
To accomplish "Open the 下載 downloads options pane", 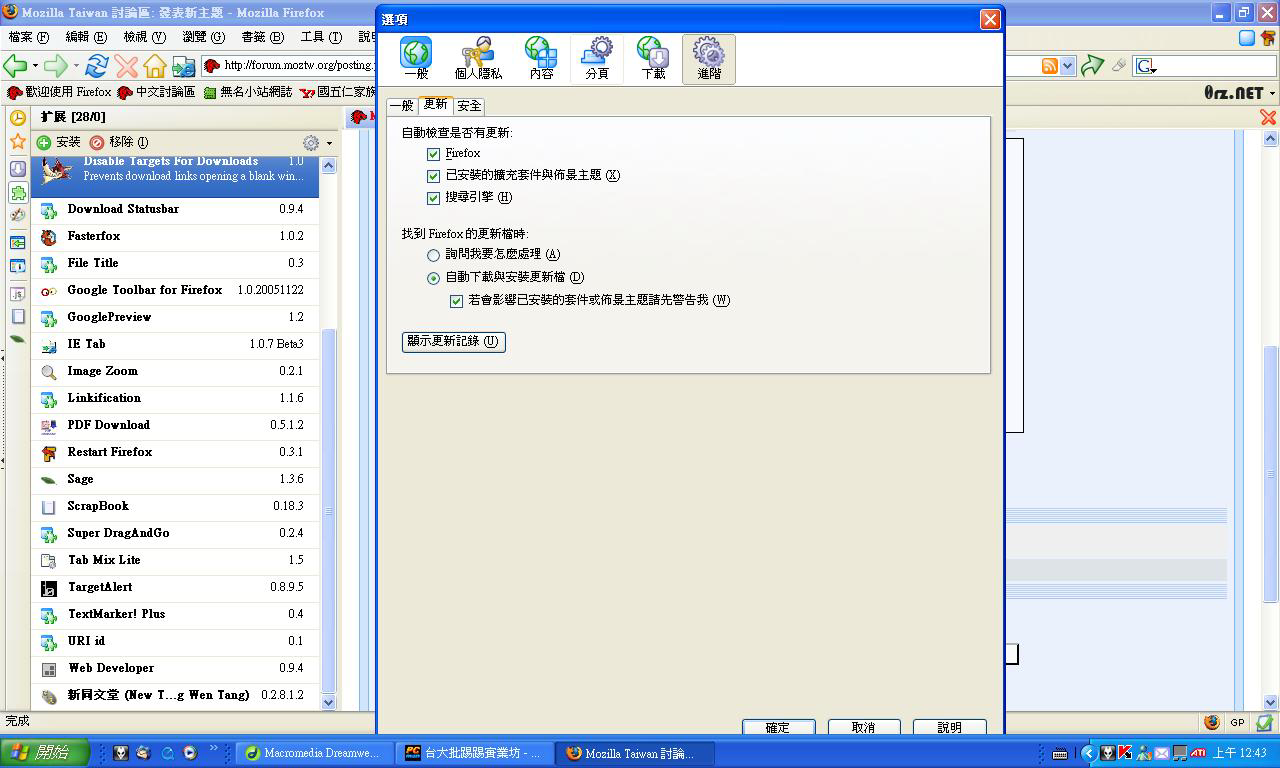I will pyautogui.click(x=653, y=58).
